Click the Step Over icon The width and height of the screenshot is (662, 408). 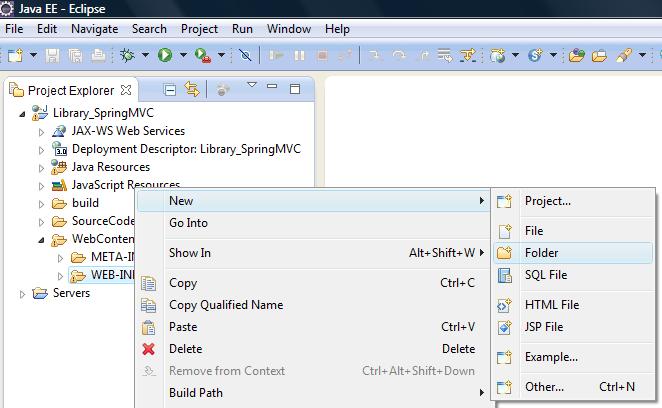399,55
